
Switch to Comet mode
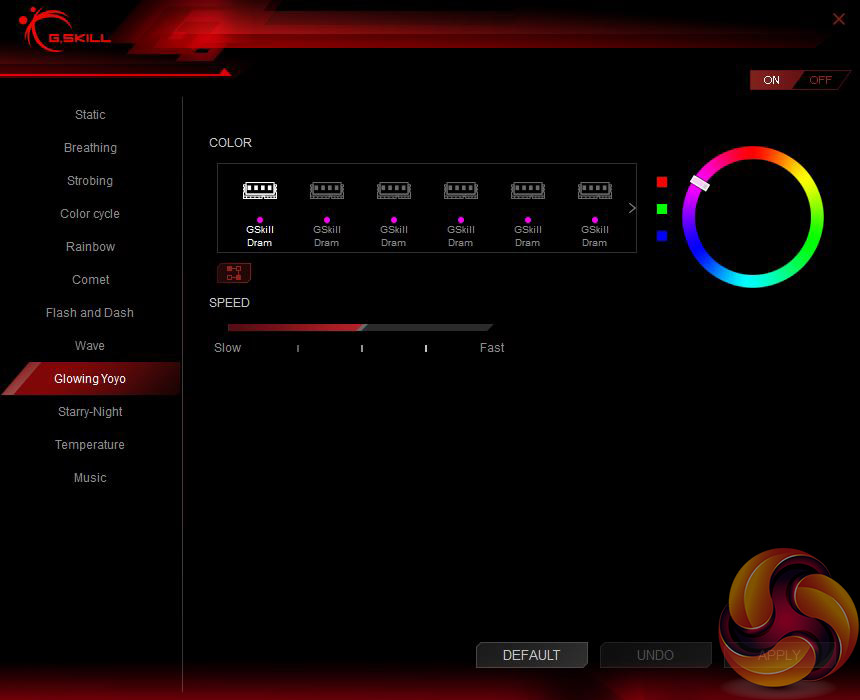click(x=90, y=279)
